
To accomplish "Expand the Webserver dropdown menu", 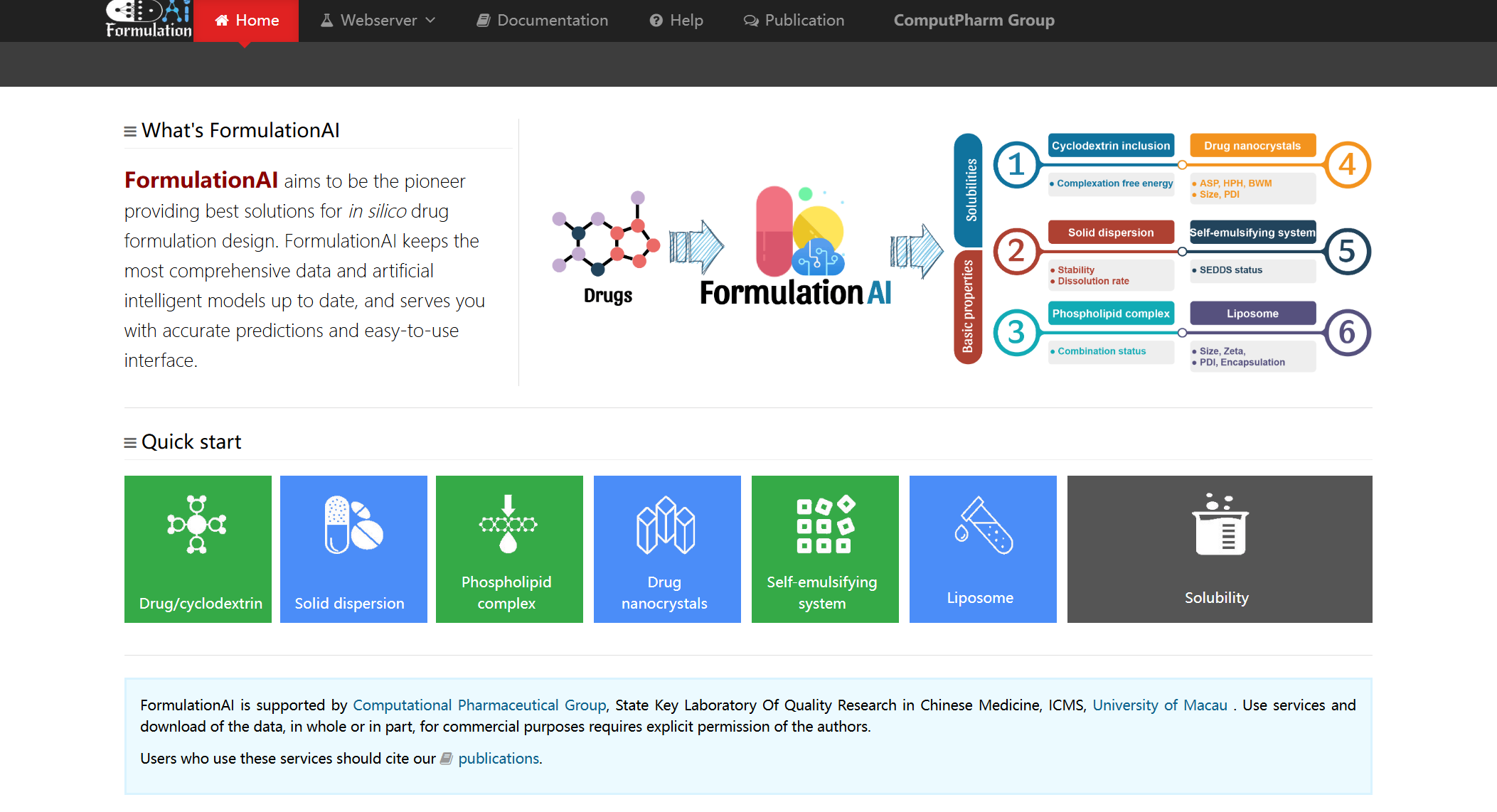I will [x=378, y=21].
